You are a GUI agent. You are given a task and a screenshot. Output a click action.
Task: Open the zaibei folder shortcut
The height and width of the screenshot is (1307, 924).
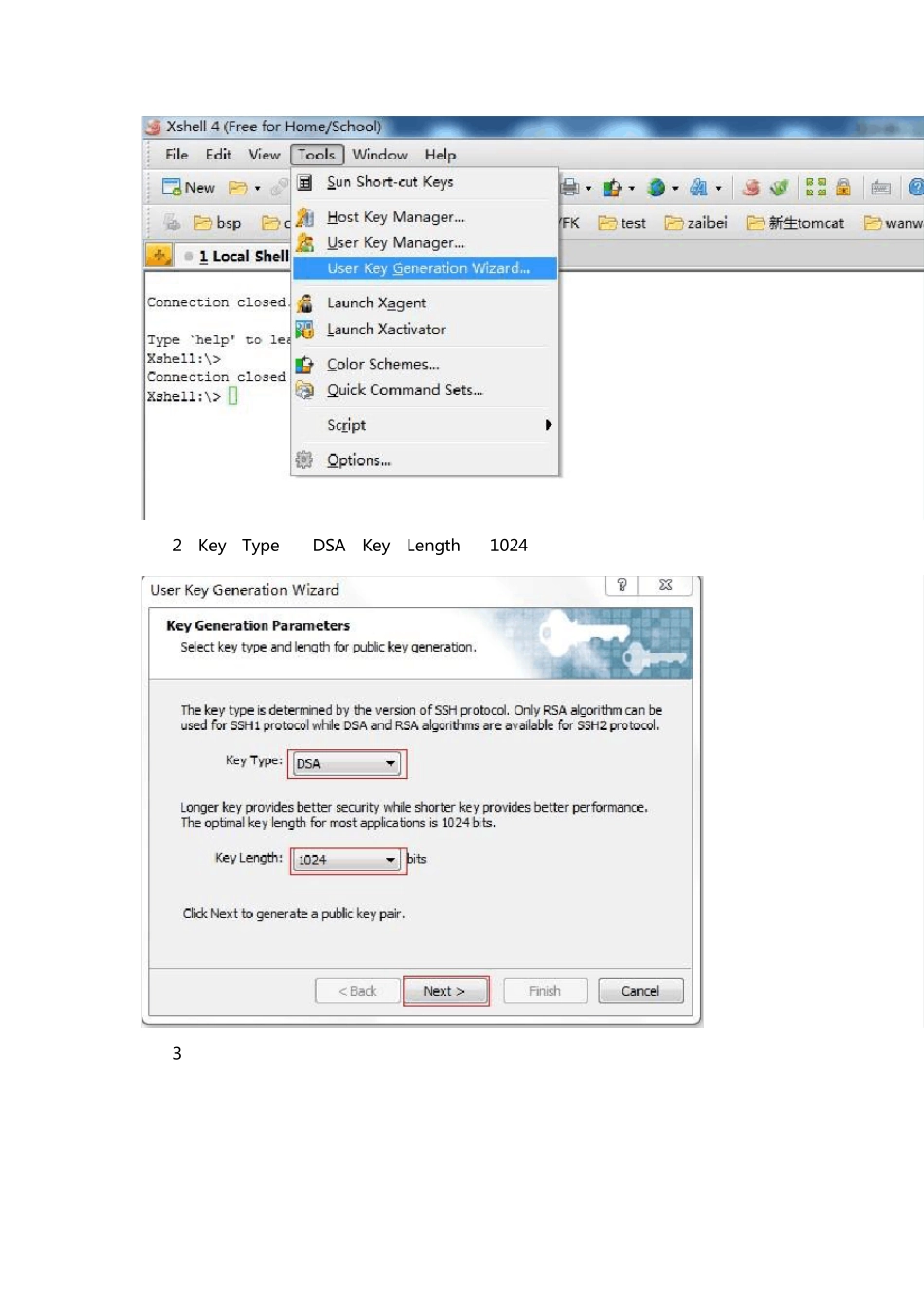click(695, 223)
